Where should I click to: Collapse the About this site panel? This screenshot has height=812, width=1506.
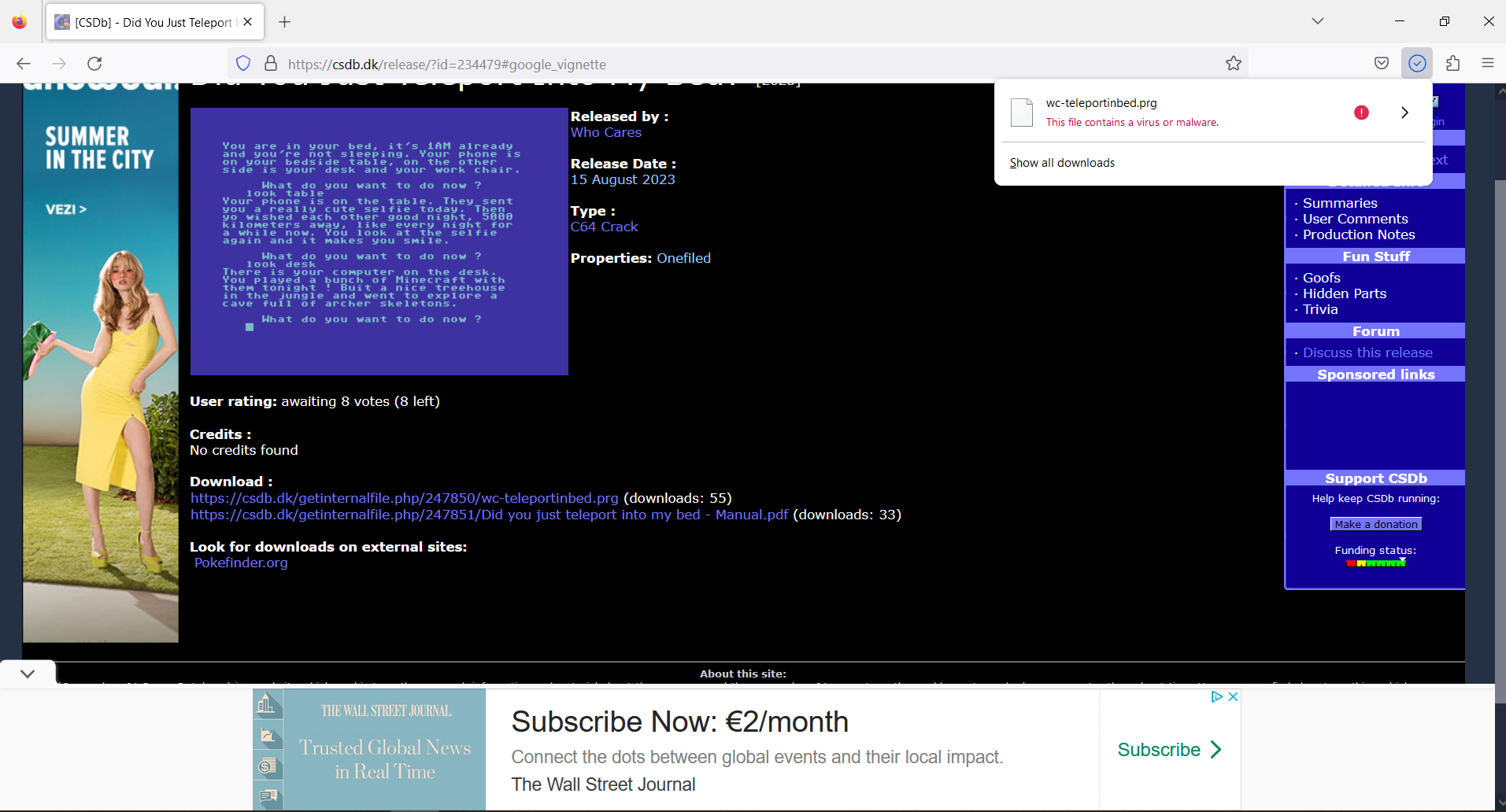pos(28,674)
